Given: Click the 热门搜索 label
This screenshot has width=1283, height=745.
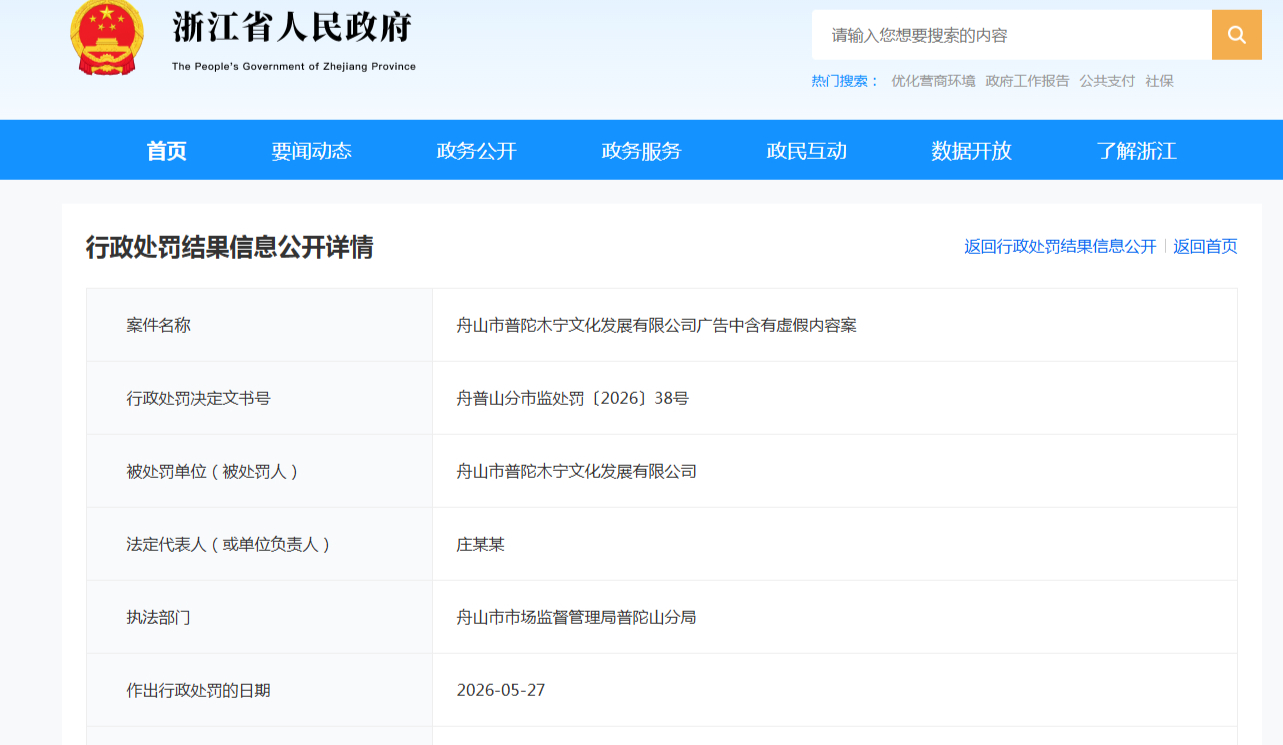Looking at the screenshot, I should click(845, 81).
